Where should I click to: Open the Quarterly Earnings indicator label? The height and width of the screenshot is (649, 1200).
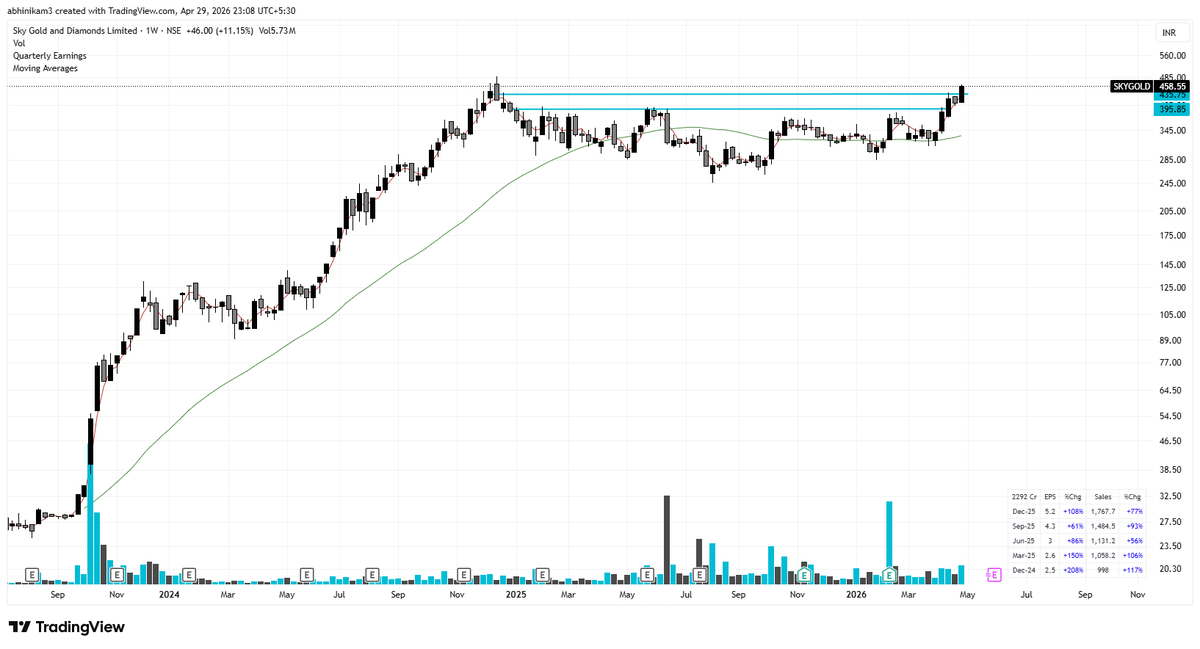click(49, 56)
